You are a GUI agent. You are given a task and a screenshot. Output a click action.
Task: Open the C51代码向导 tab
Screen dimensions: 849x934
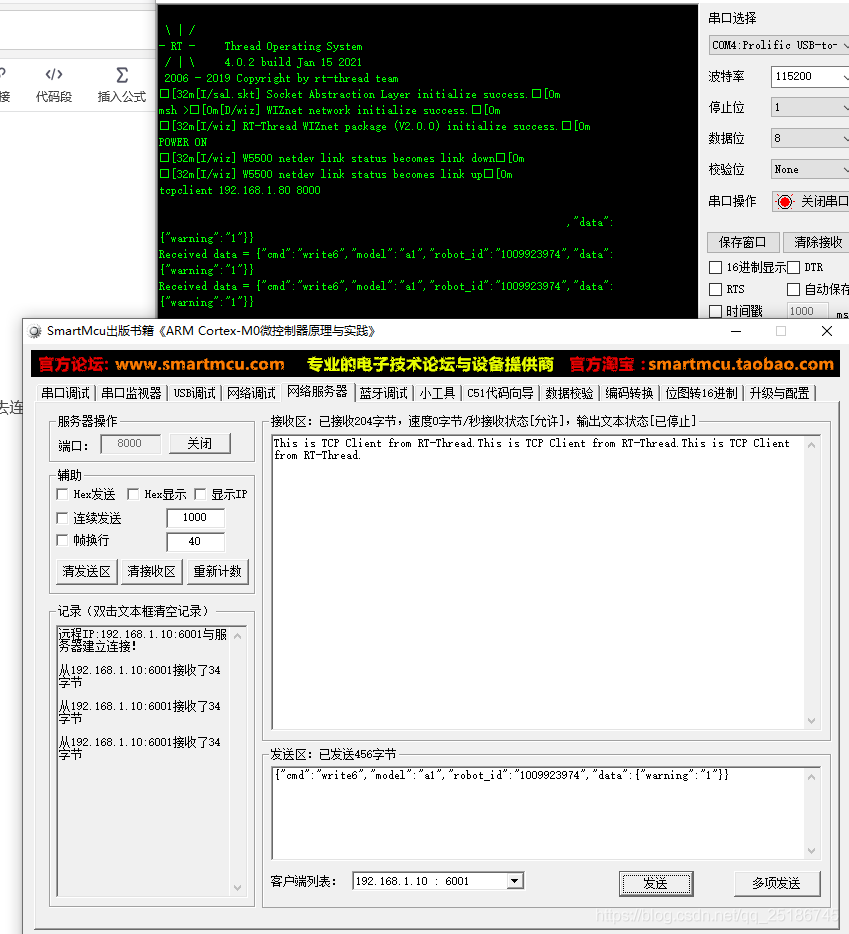[500, 393]
